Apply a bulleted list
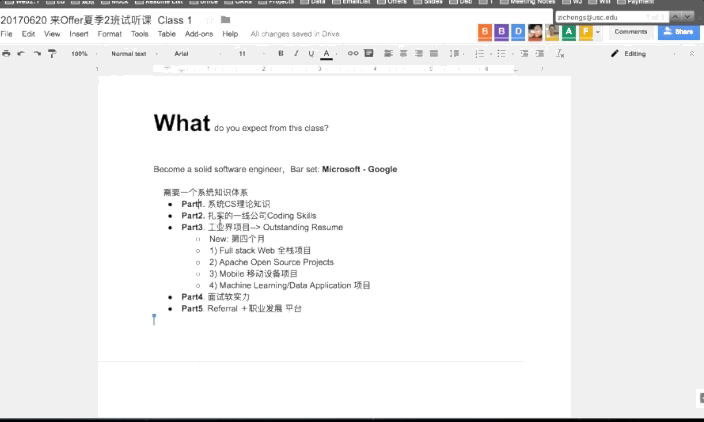This screenshot has height=422, width=704. (501, 53)
